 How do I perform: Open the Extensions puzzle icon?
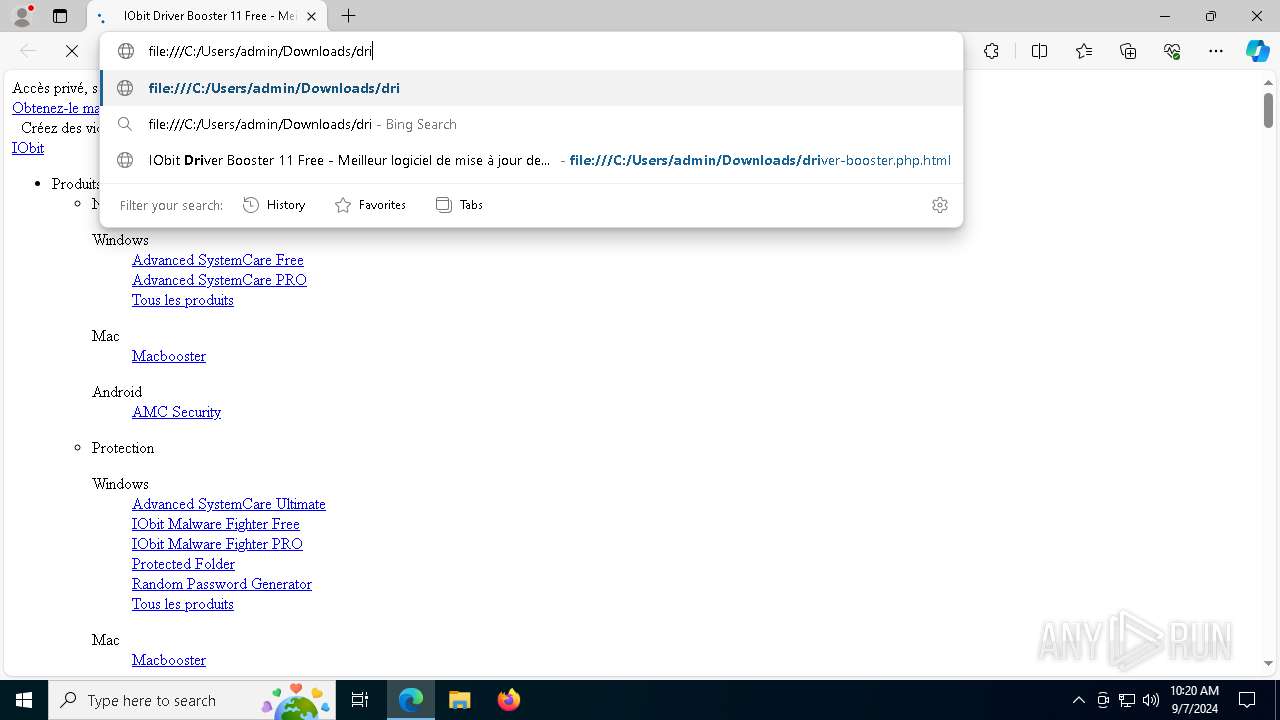(x=991, y=51)
